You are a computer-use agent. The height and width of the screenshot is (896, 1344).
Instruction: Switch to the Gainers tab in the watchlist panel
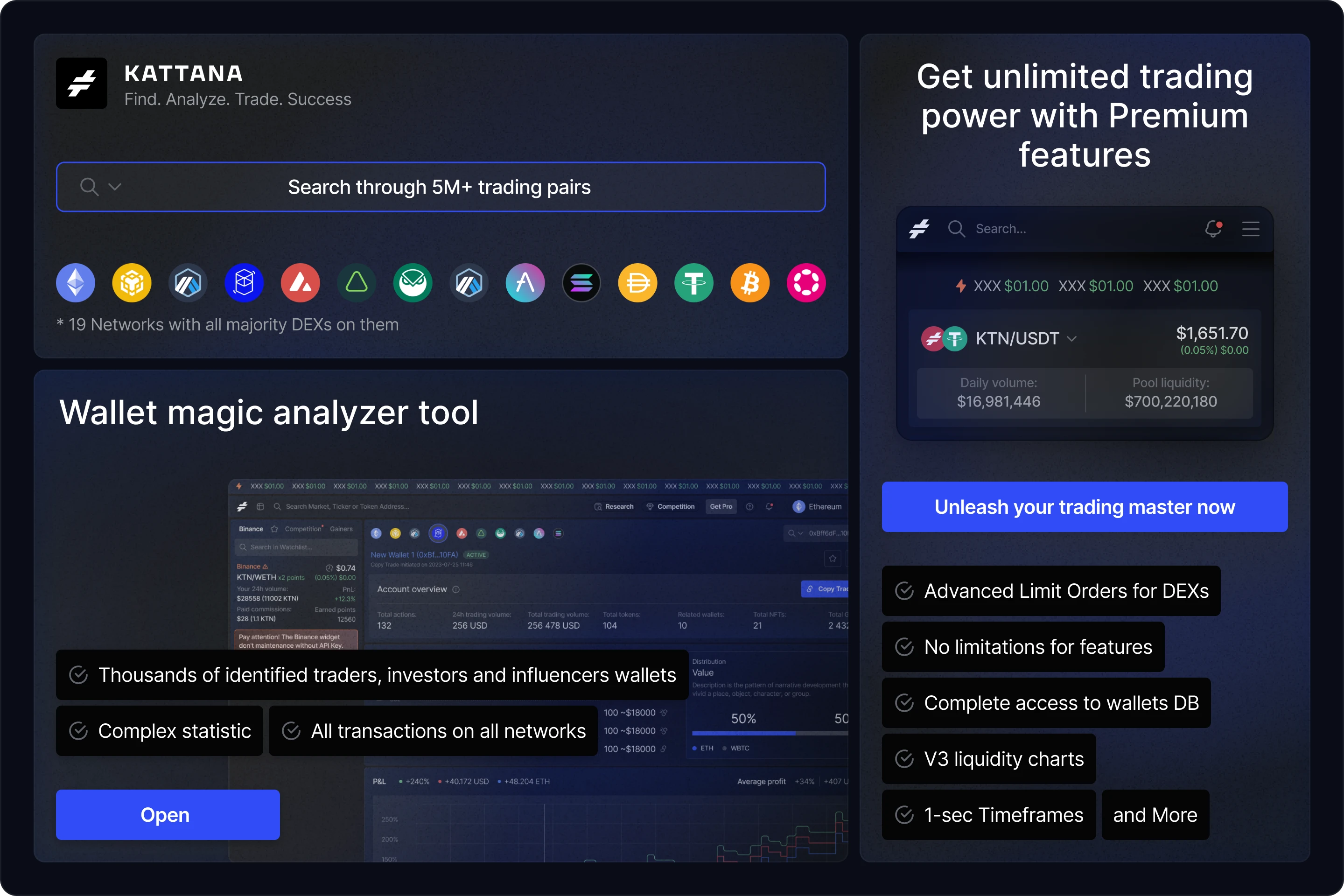click(341, 529)
